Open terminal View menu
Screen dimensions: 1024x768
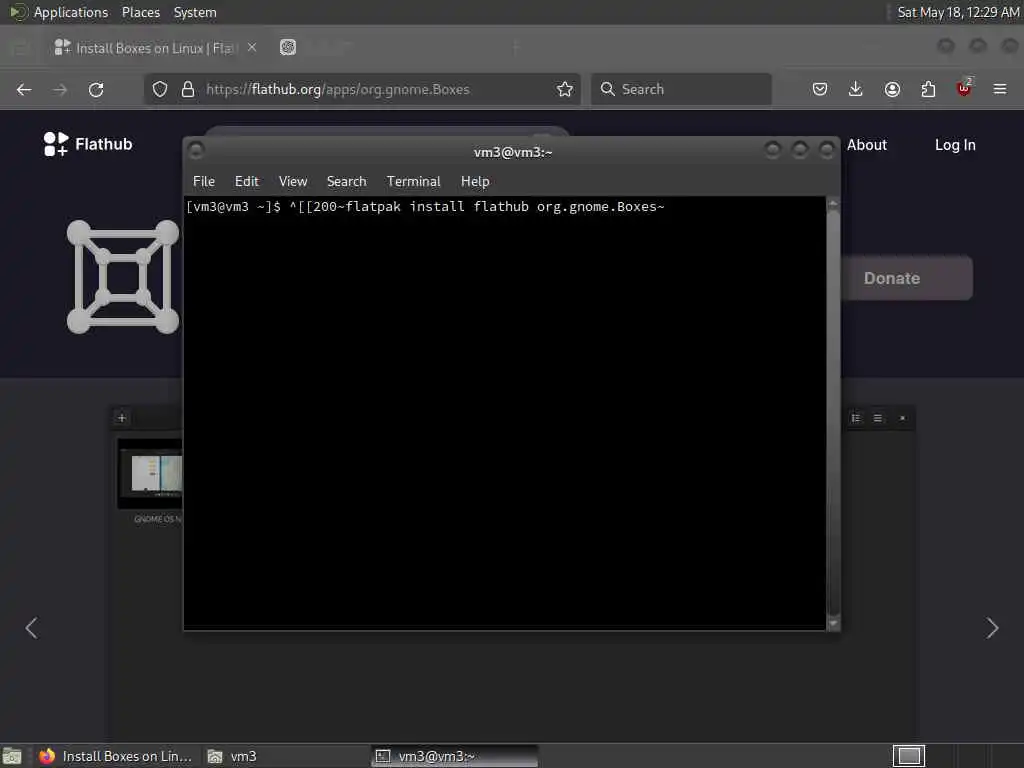coord(293,182)
